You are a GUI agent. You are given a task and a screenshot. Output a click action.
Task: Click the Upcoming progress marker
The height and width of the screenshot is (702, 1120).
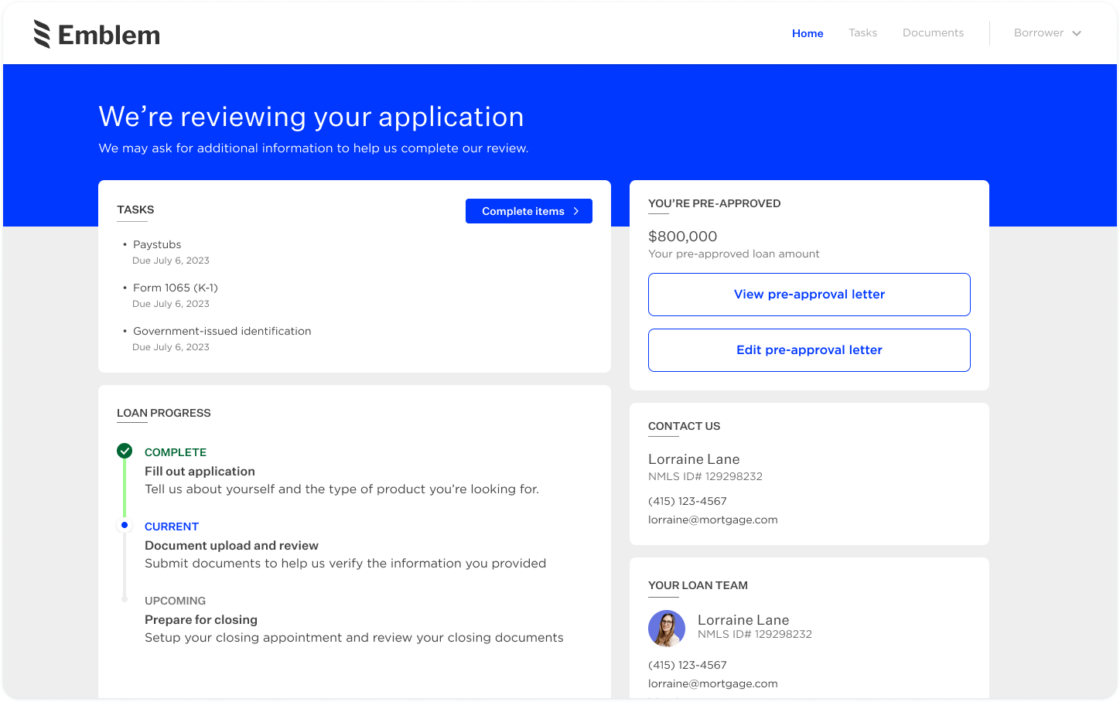(x=124, y=600)
